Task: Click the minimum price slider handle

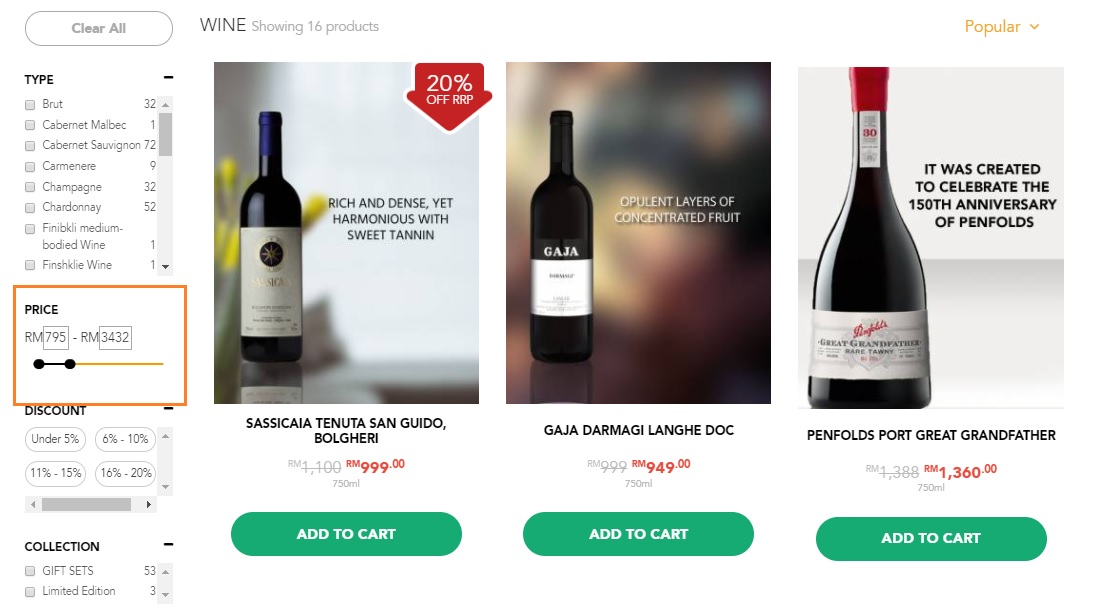Action: (x=39, y=364)
